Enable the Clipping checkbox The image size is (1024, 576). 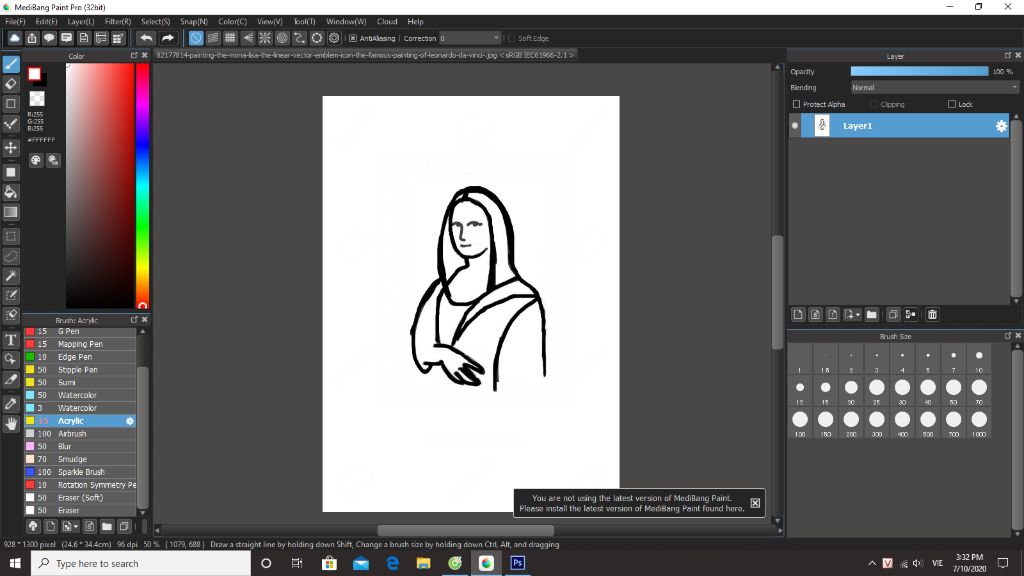(x=874, y=104)
